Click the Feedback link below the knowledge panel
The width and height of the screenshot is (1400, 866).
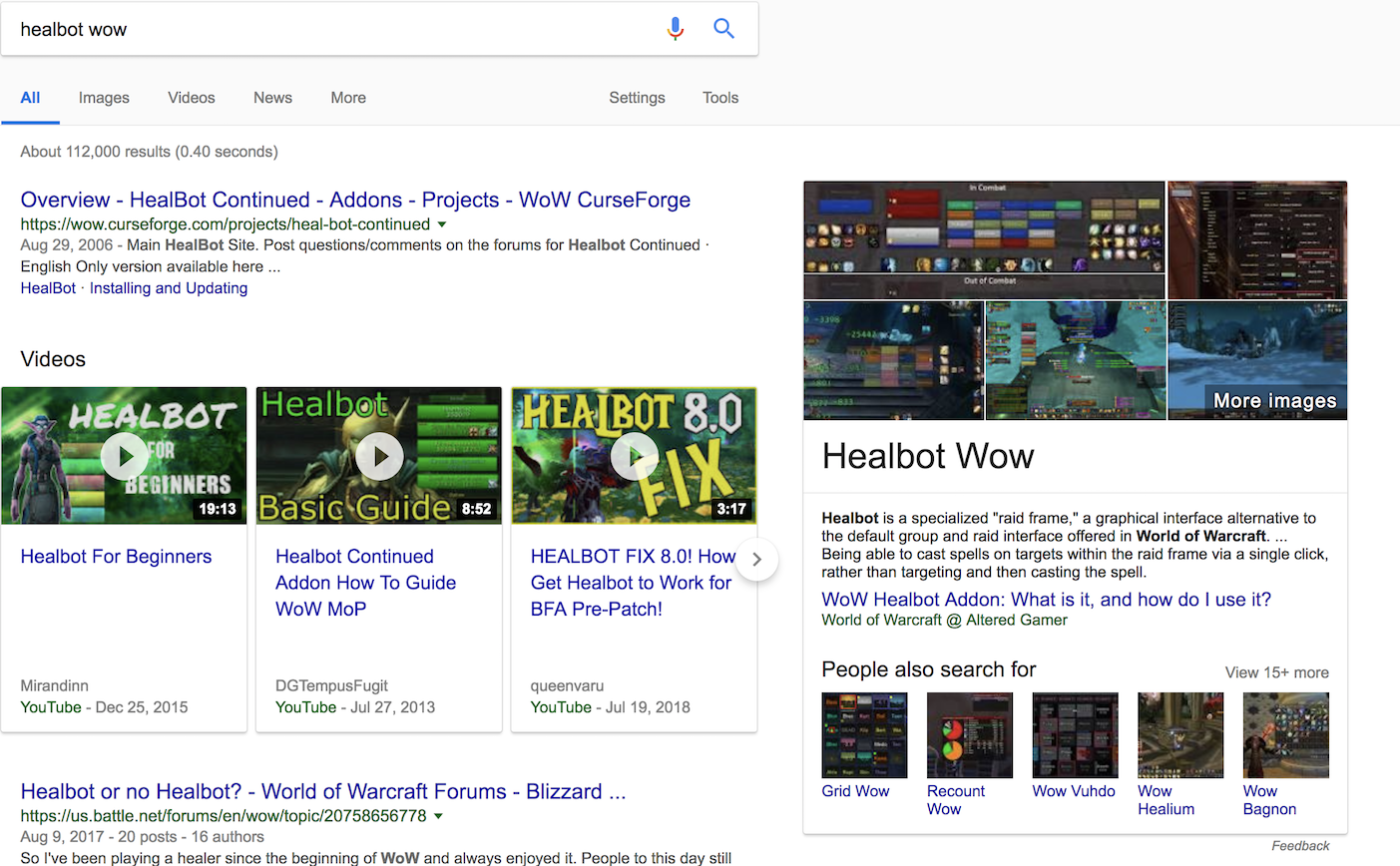(1300, 846)
